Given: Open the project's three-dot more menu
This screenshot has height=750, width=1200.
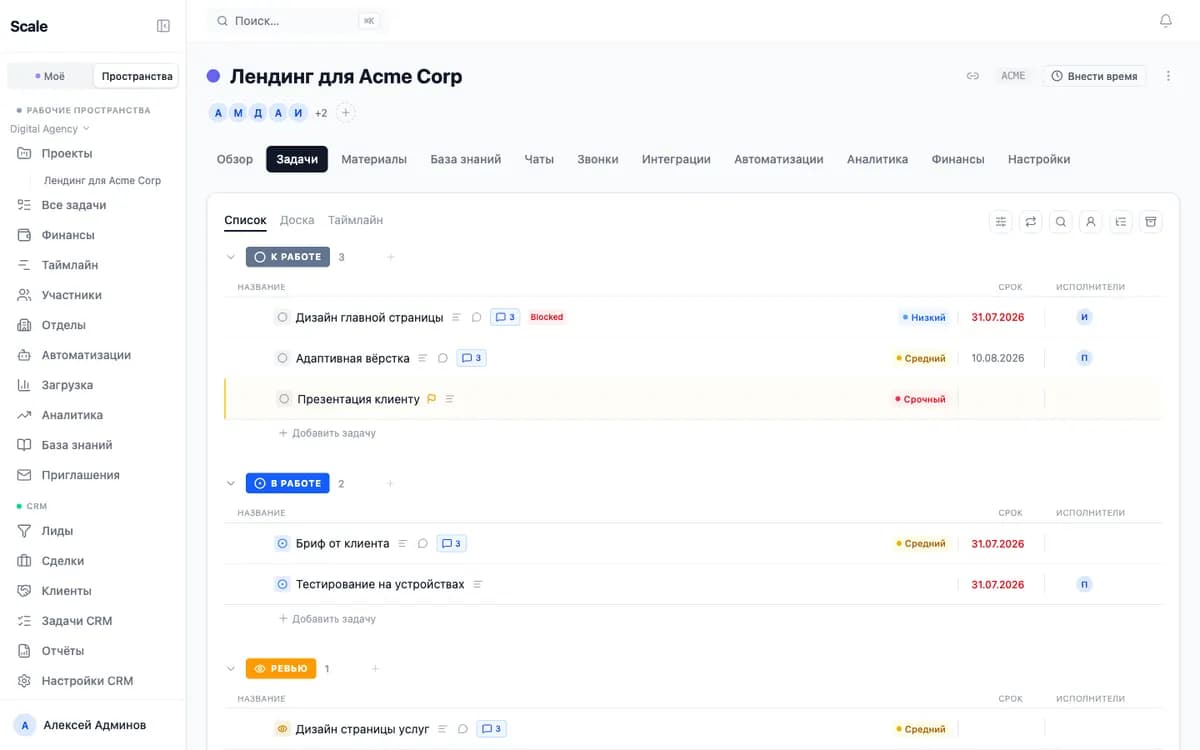Looking at the screenshot, I should coord(1168,76).
